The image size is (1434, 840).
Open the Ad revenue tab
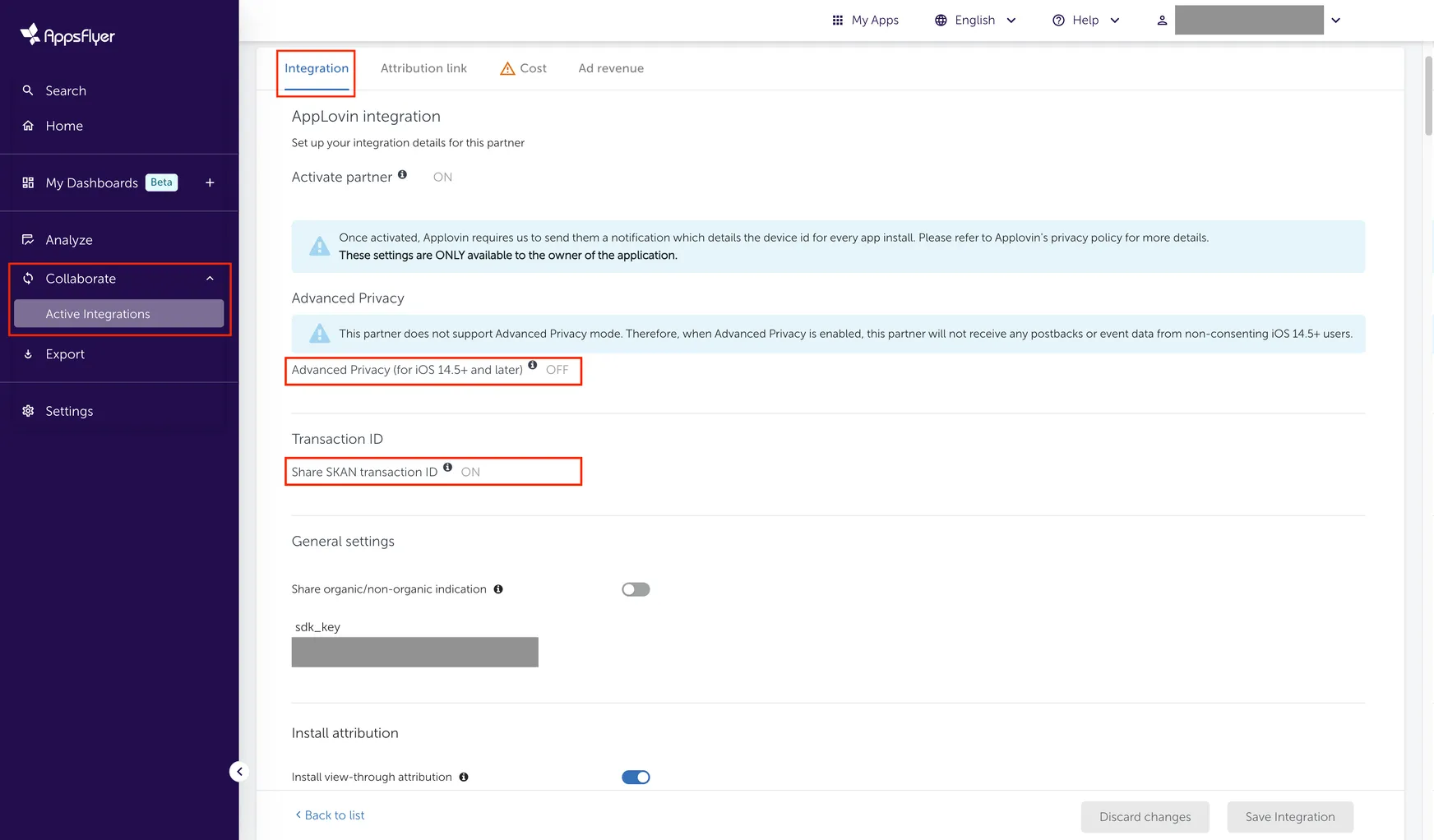tap(611, 68)
